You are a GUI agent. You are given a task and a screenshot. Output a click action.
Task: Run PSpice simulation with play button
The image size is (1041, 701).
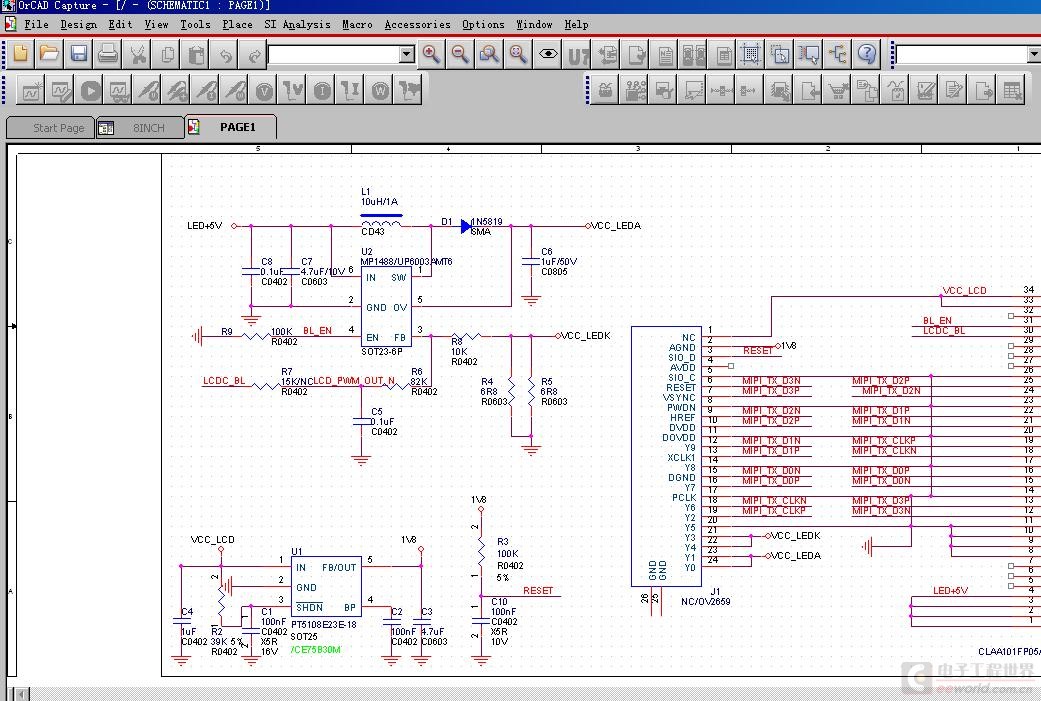[90, 90]
